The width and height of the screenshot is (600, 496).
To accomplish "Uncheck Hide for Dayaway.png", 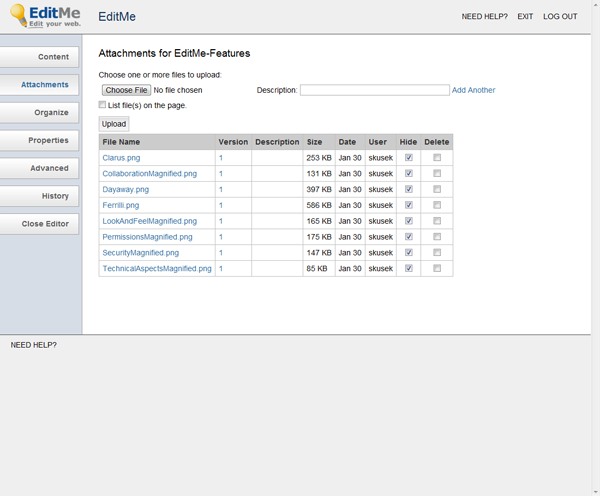I will tap(409, 189).
